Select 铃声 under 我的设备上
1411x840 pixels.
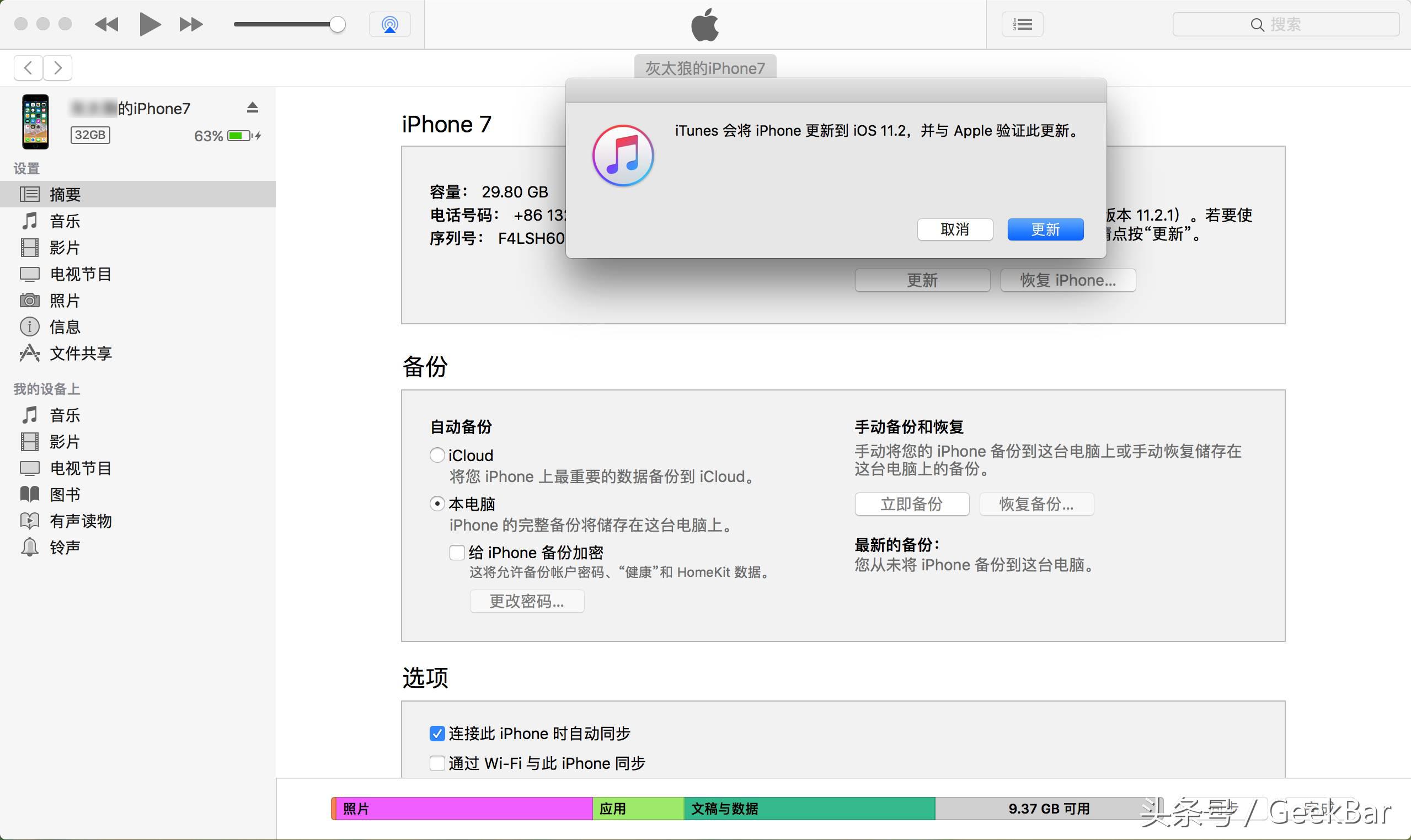pos(65,546)
